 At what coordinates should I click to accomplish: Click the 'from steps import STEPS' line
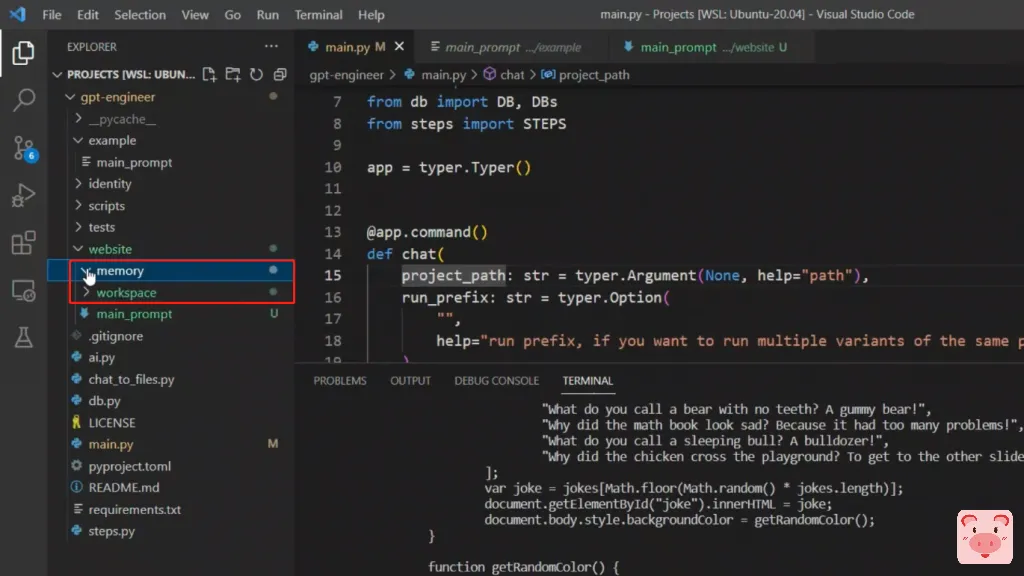tap(466, 124)
